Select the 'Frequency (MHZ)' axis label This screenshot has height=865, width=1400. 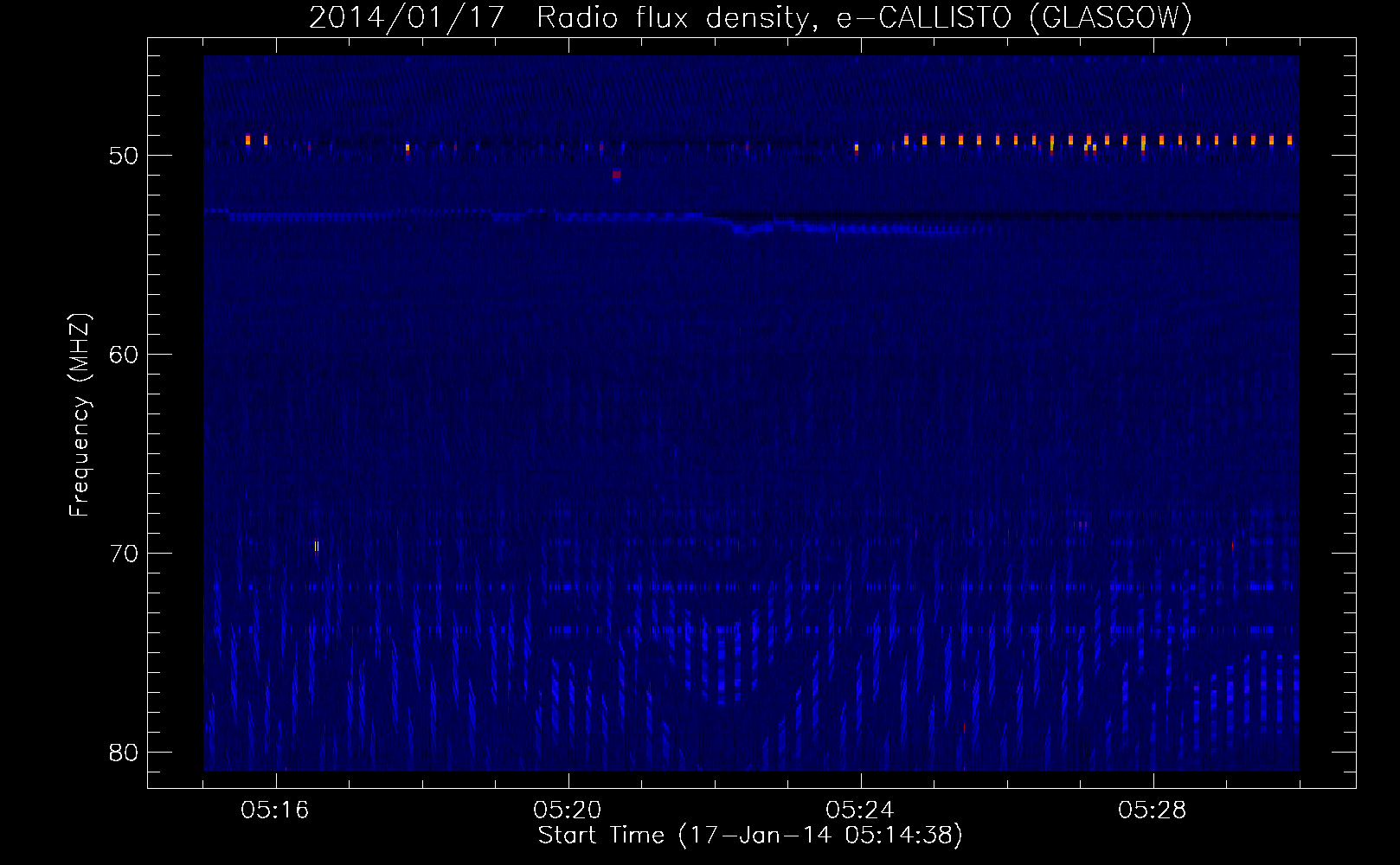[x=79, y=415]
